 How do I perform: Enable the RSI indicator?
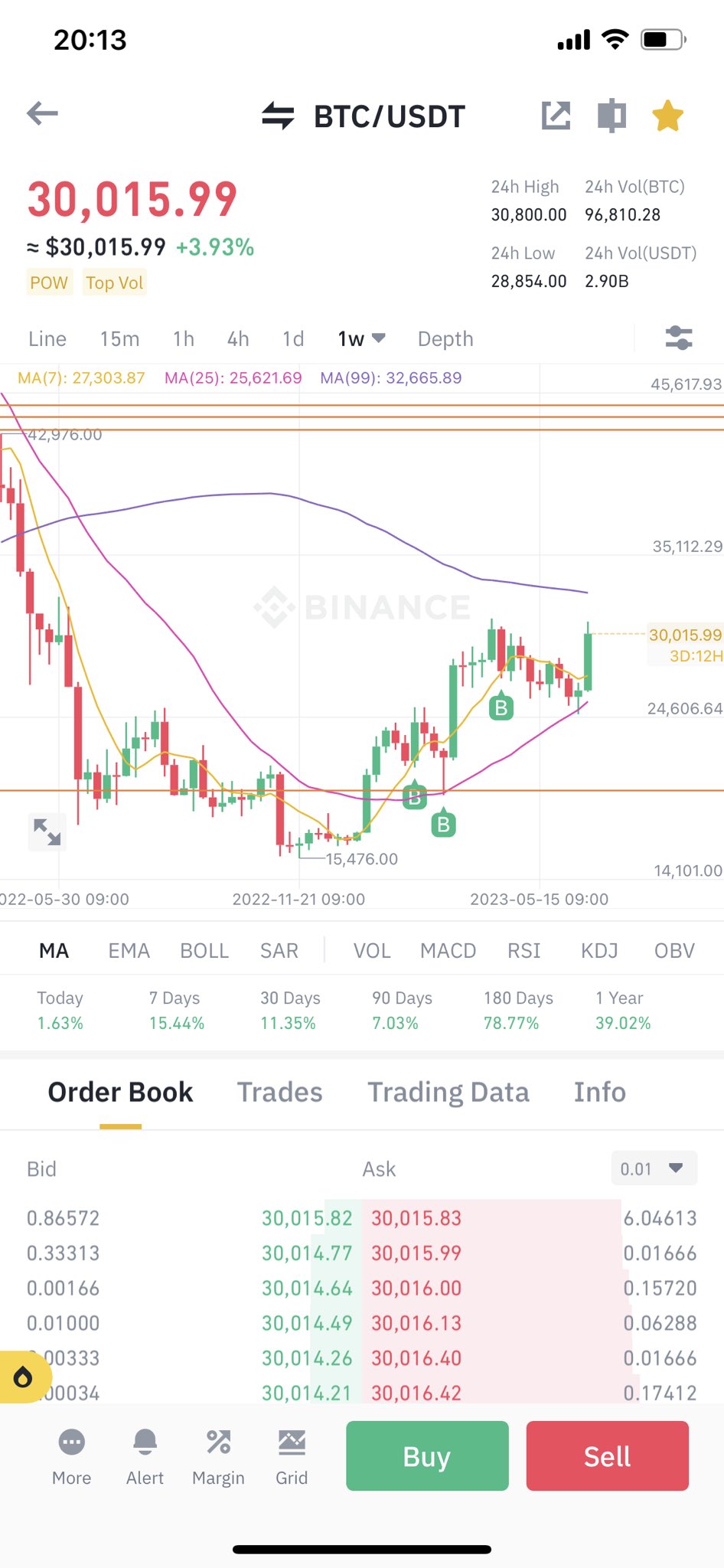point(524,950)
